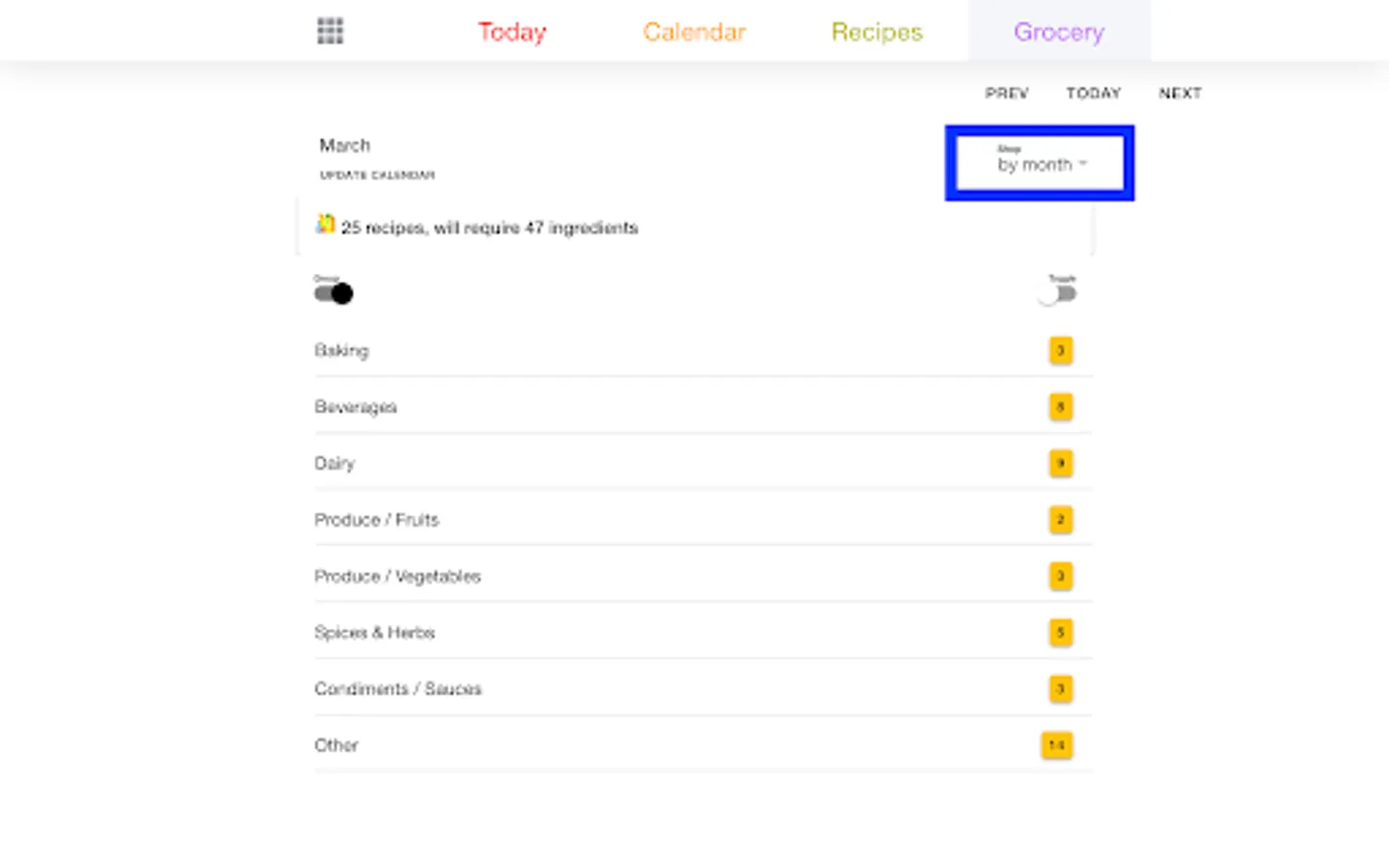Click the recipes summary grocery icon
This screenshot has height=868, width=1389.
(325, 225)
